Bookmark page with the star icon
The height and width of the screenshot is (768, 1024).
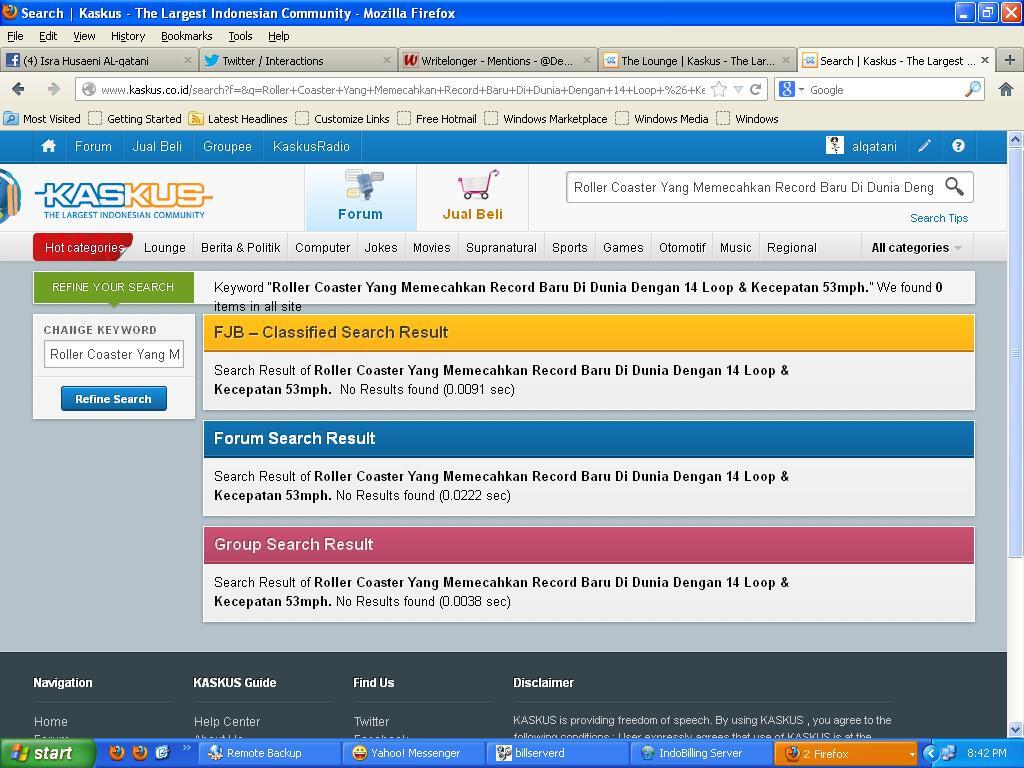point(718,89)
